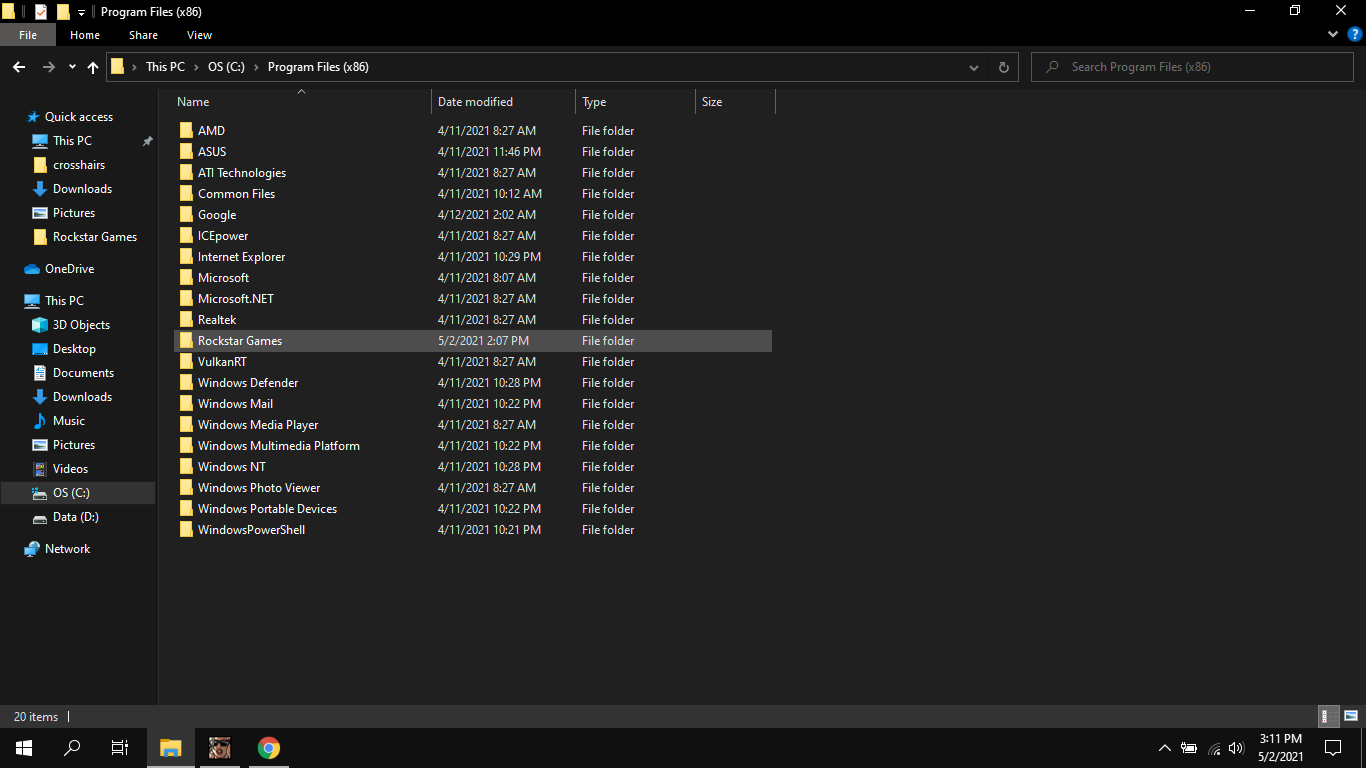Select the ASUS folder
Image resolution: width=1366 pixels, height=768 pixels.
212,152
